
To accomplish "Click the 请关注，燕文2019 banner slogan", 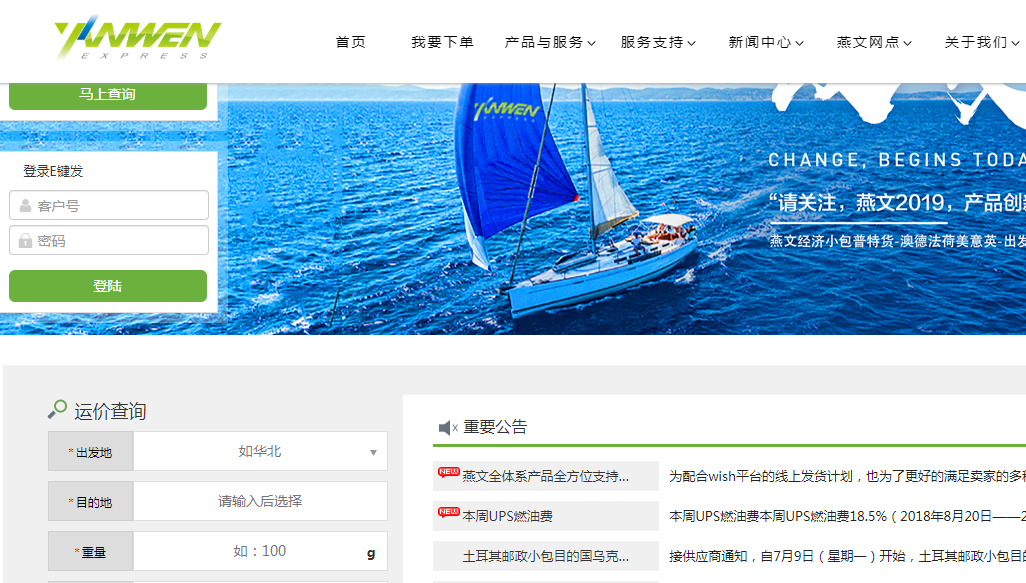I will [897, 203].
